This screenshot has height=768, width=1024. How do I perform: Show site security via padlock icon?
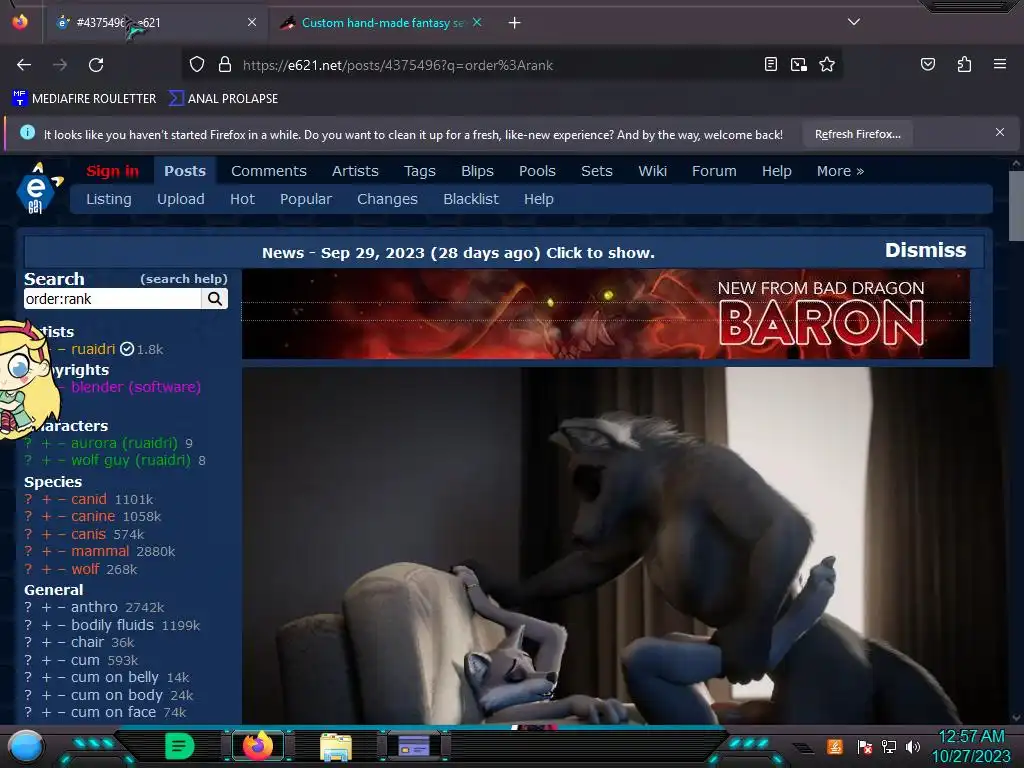[225, 65]
